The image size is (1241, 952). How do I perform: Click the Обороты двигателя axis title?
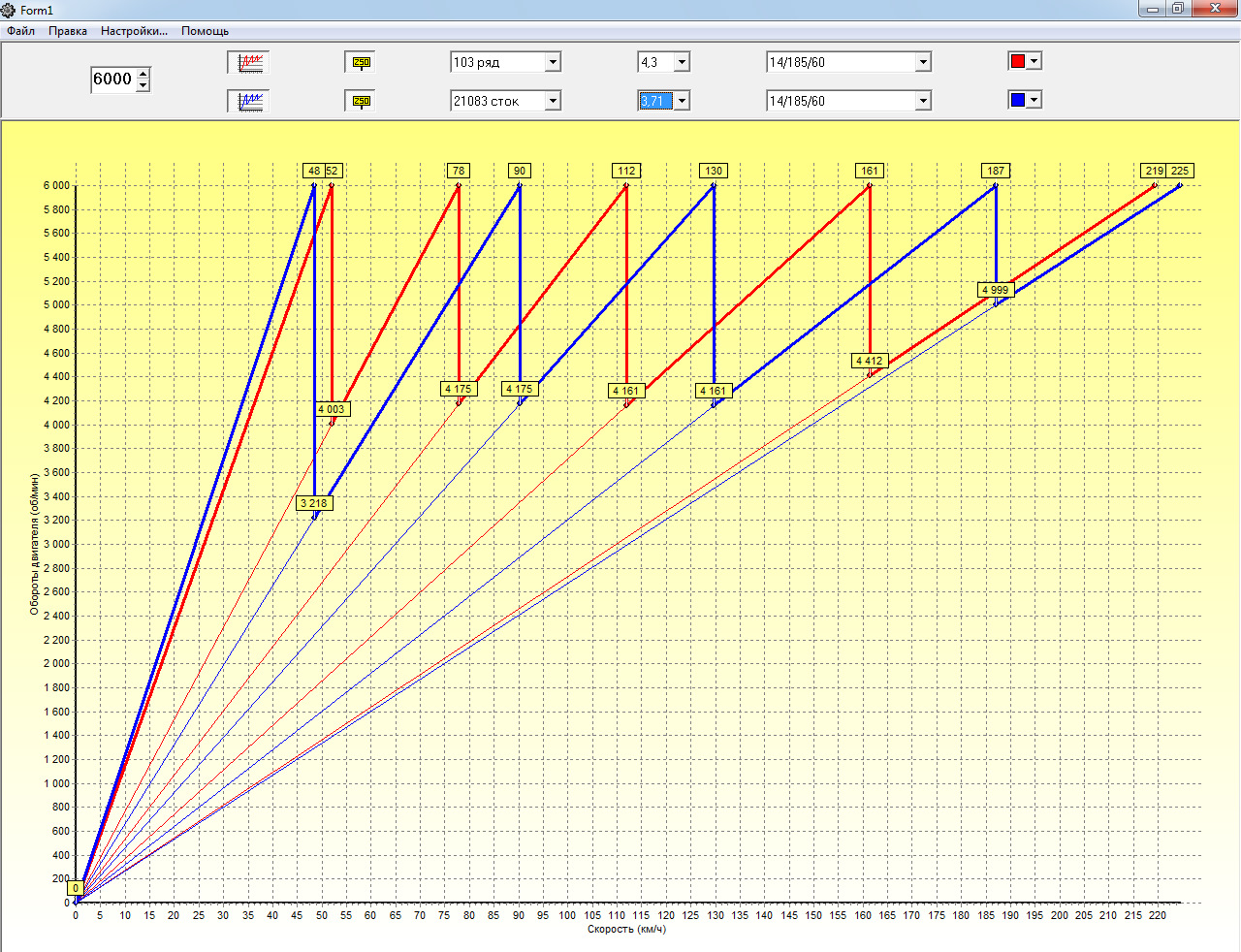tap(34, 544)
